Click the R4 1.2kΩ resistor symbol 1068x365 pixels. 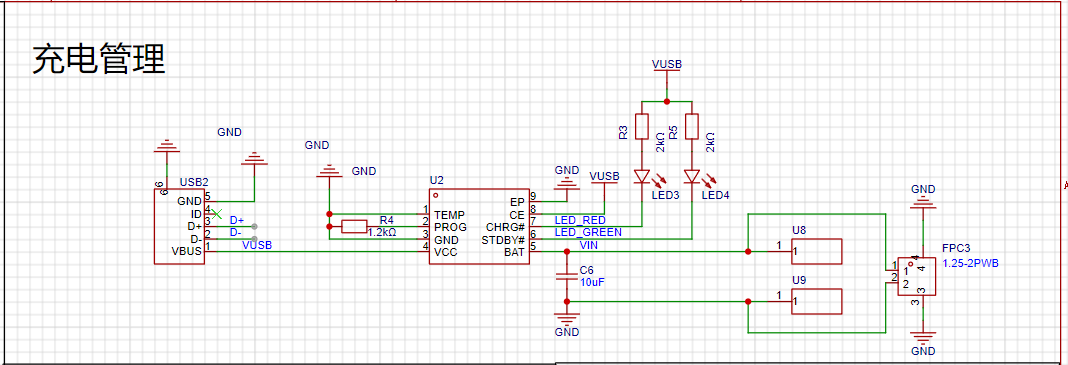[354, 227]
